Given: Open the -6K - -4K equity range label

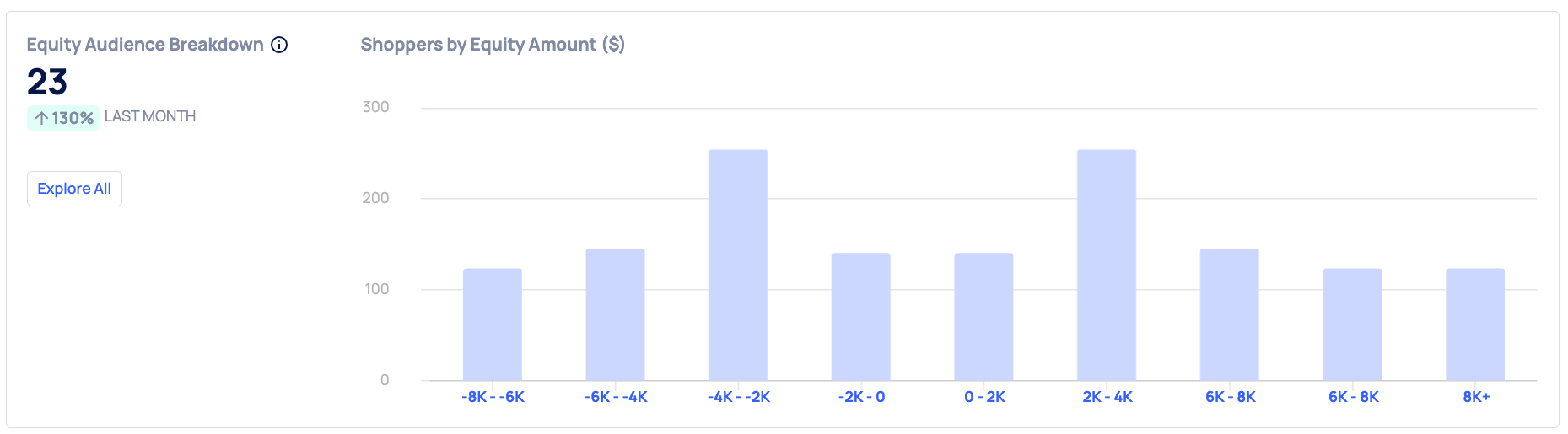Looking at the screenshot, I should point(616,397).
